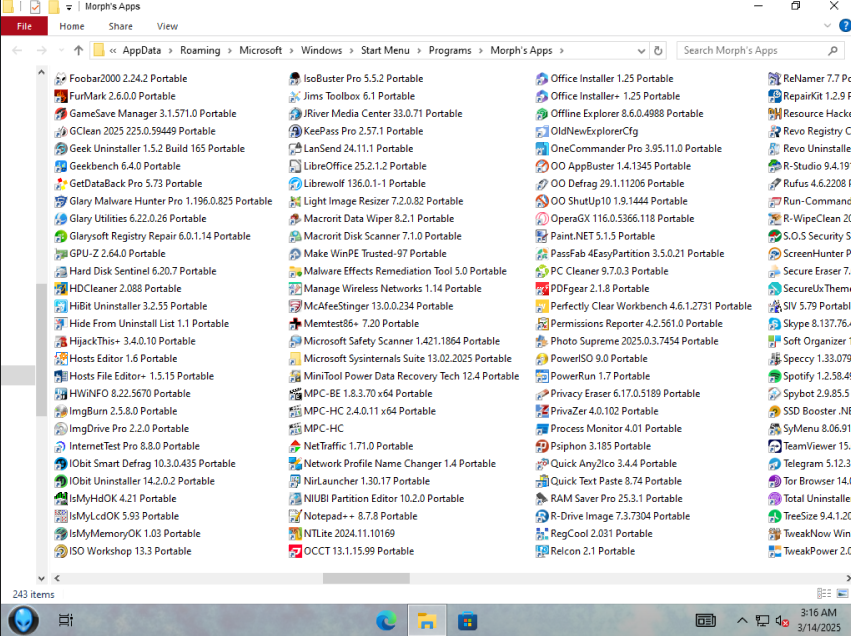Expand the hidden breadcrumb folders chevron

(x=113, y=50)
